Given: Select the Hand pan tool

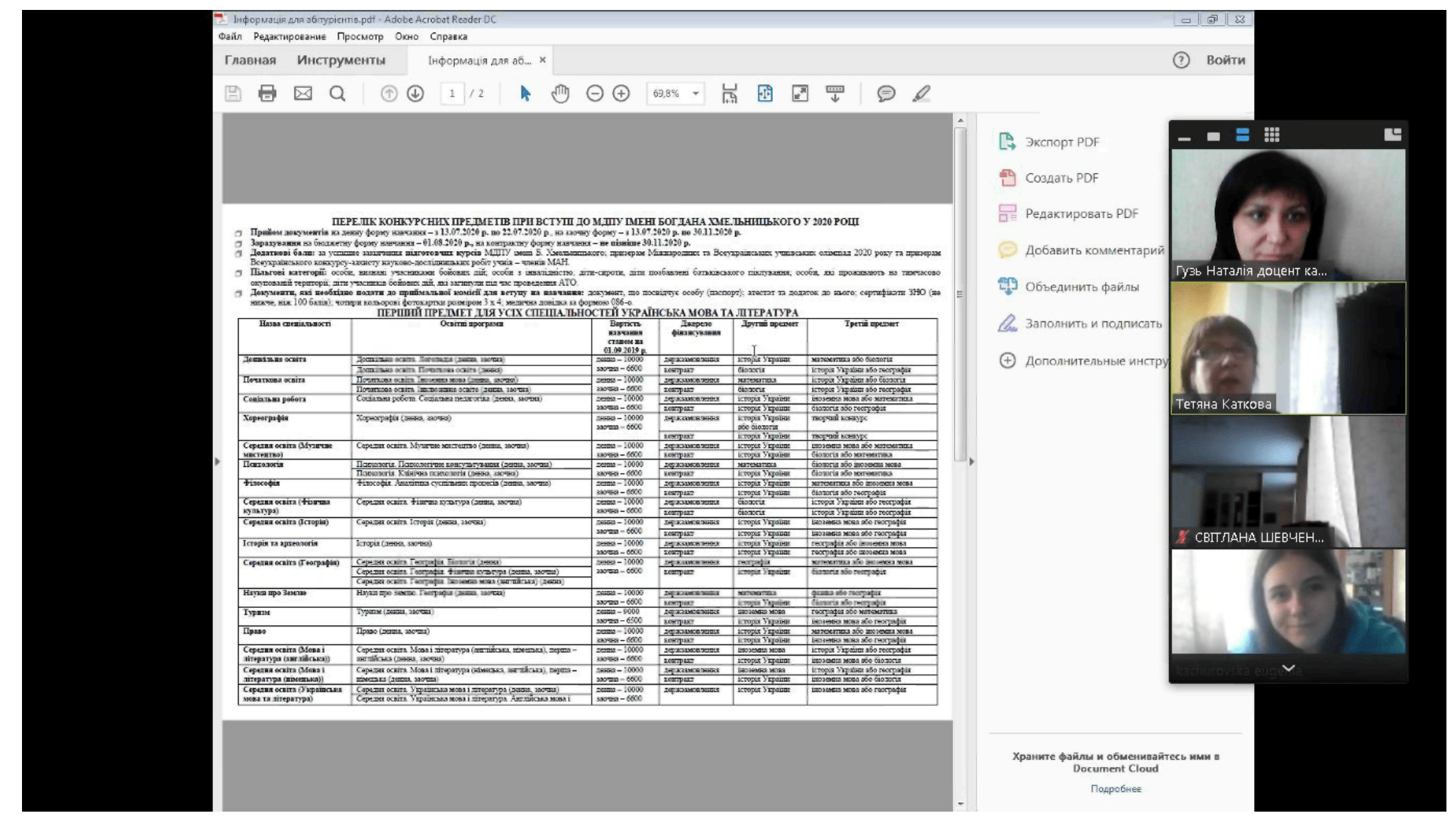Looking at the screenshot, I should click(561, 94).
